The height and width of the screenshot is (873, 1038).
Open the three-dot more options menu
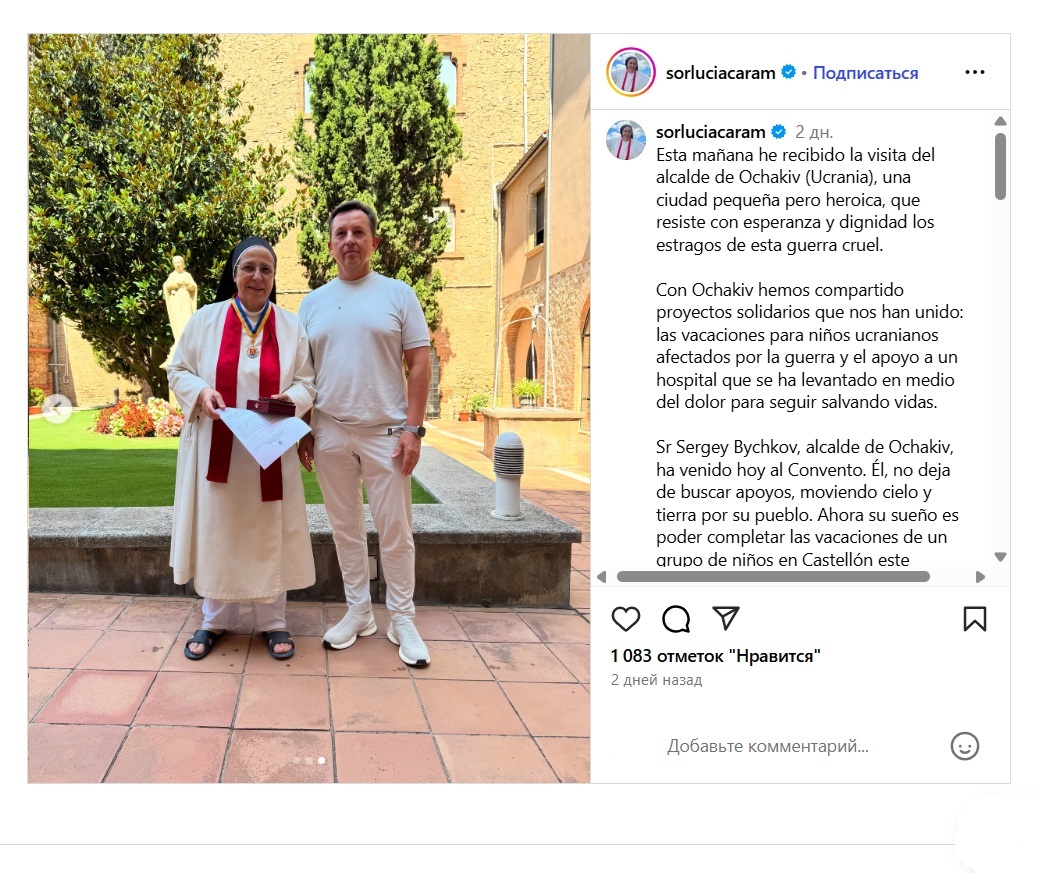tap(974, 72)
